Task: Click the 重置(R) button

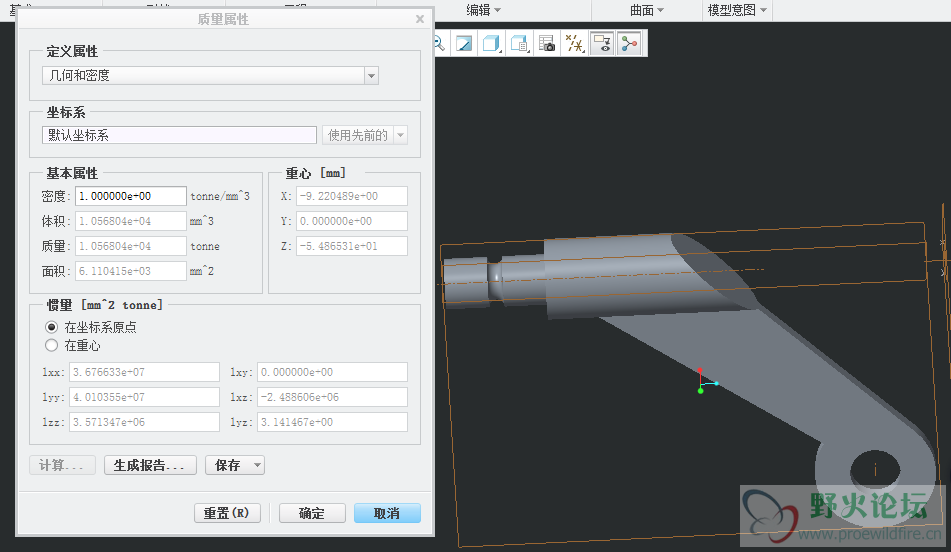Action: [x=227, y=513]
